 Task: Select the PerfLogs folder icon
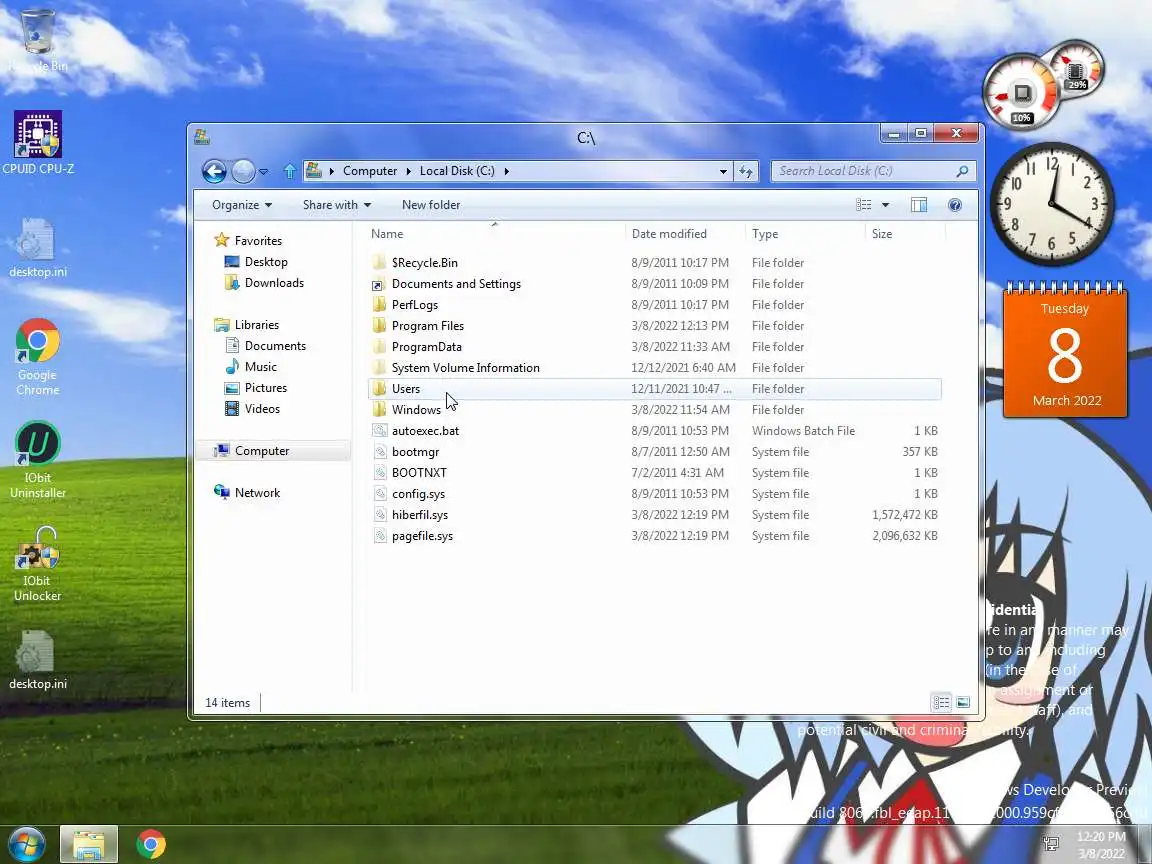(x=379, y=305)
